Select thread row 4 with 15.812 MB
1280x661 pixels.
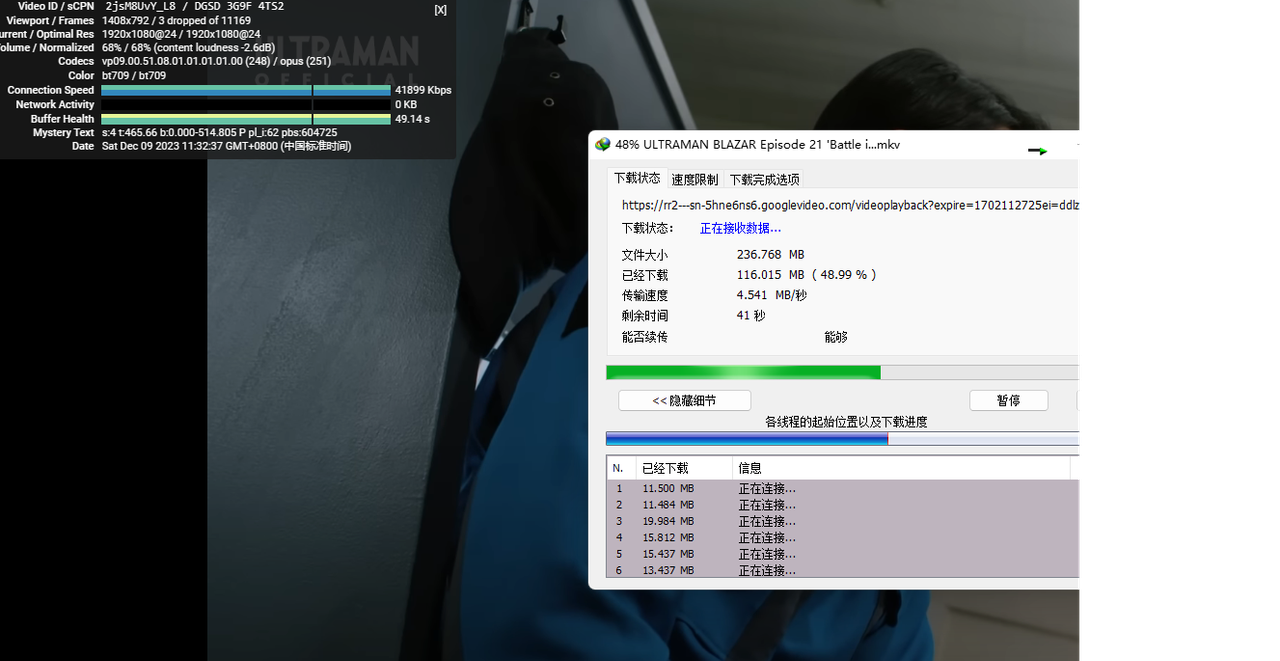843,537
